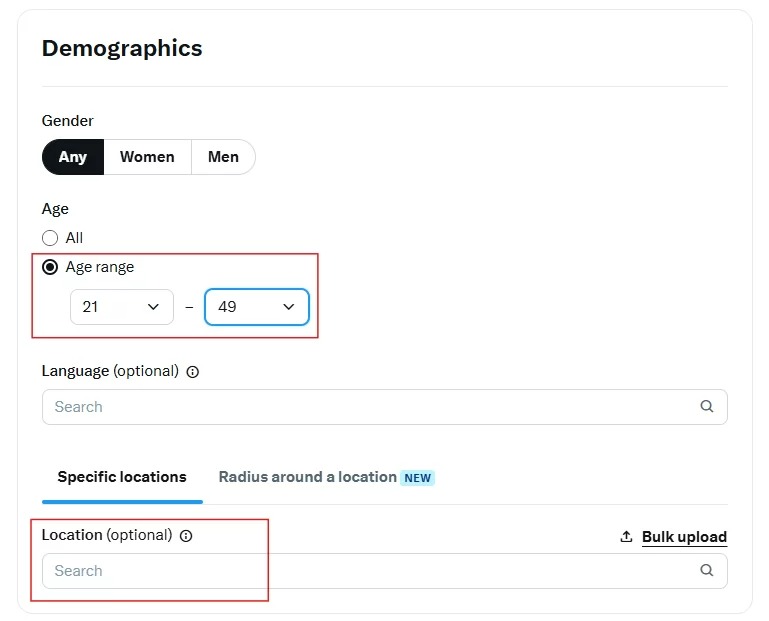Switch to Specific locations tab
This screenshot has width=769, height=621.
click(x=122, y=477)
